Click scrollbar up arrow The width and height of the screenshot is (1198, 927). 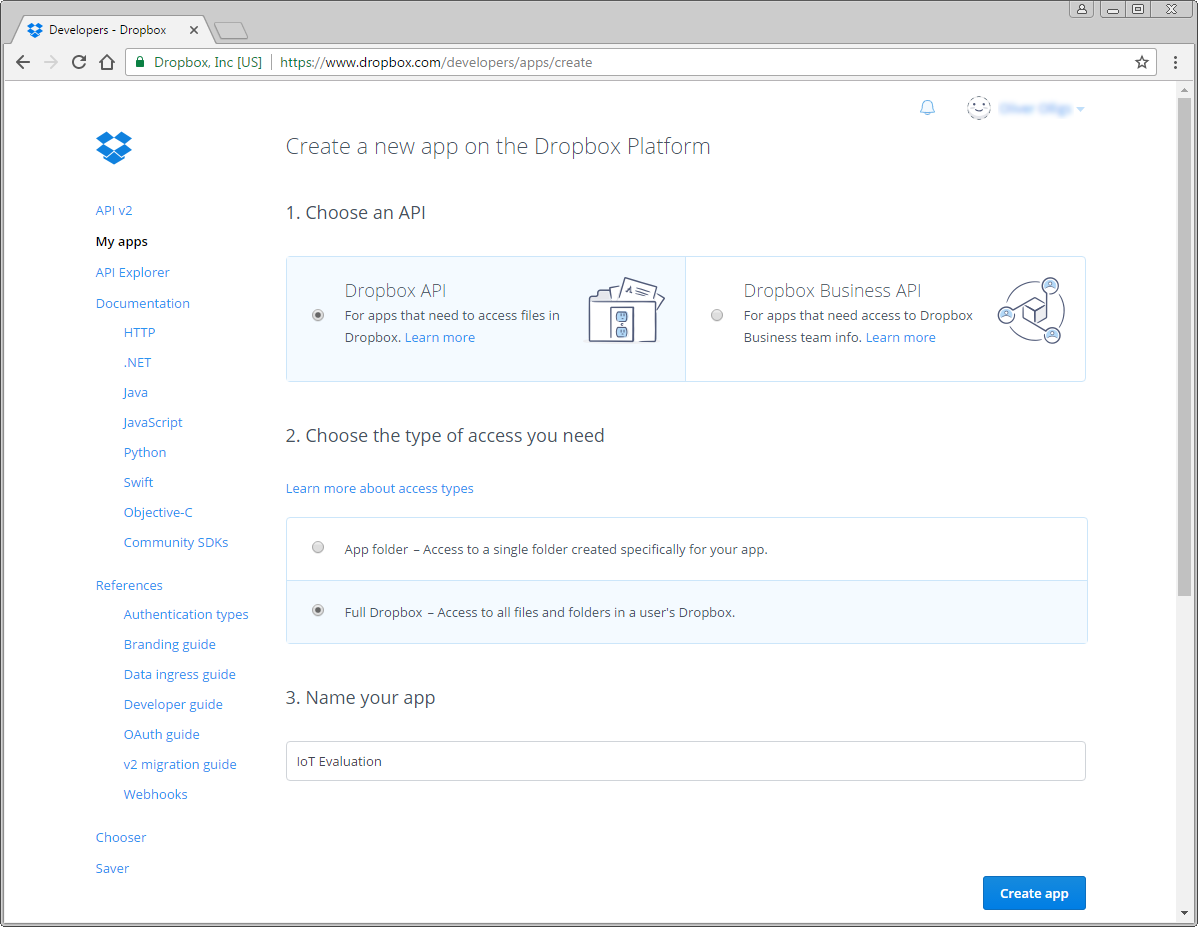(x=1183, y=90)
